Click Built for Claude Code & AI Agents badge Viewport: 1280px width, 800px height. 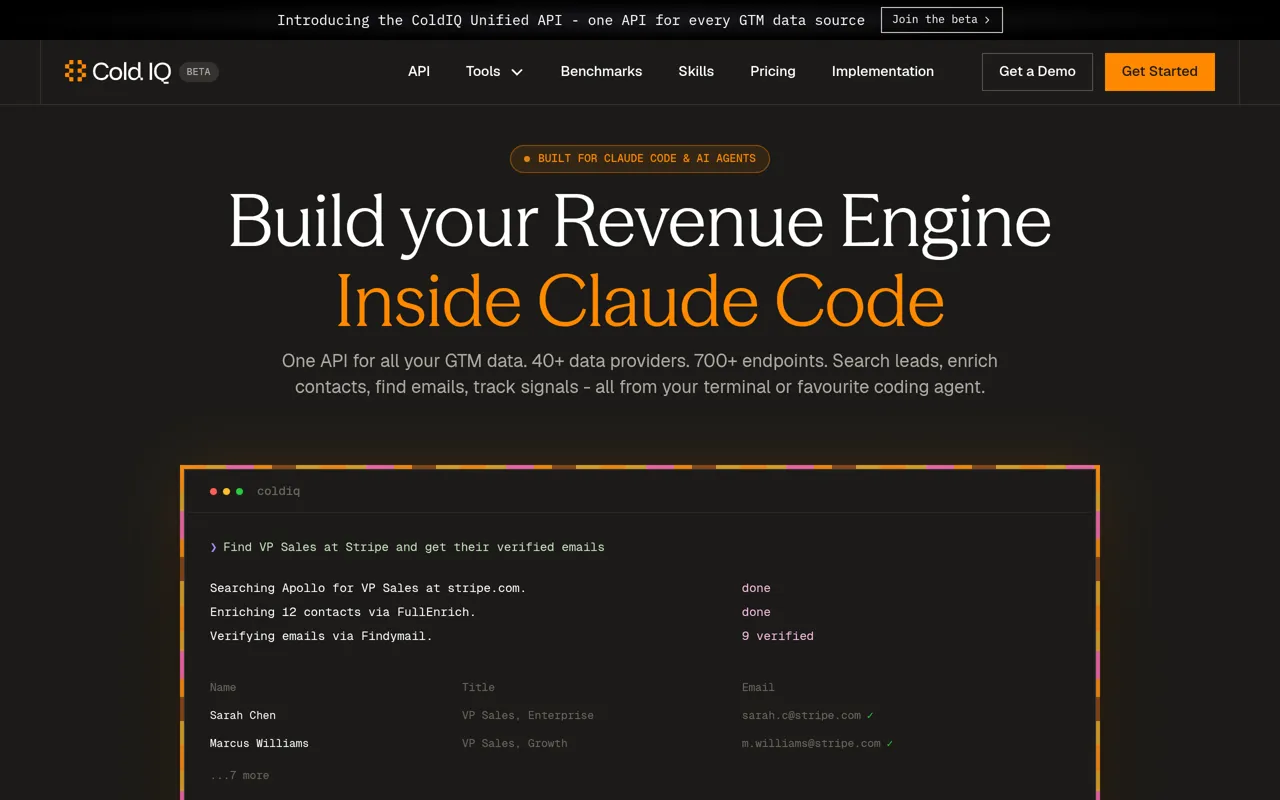point(640,159)
